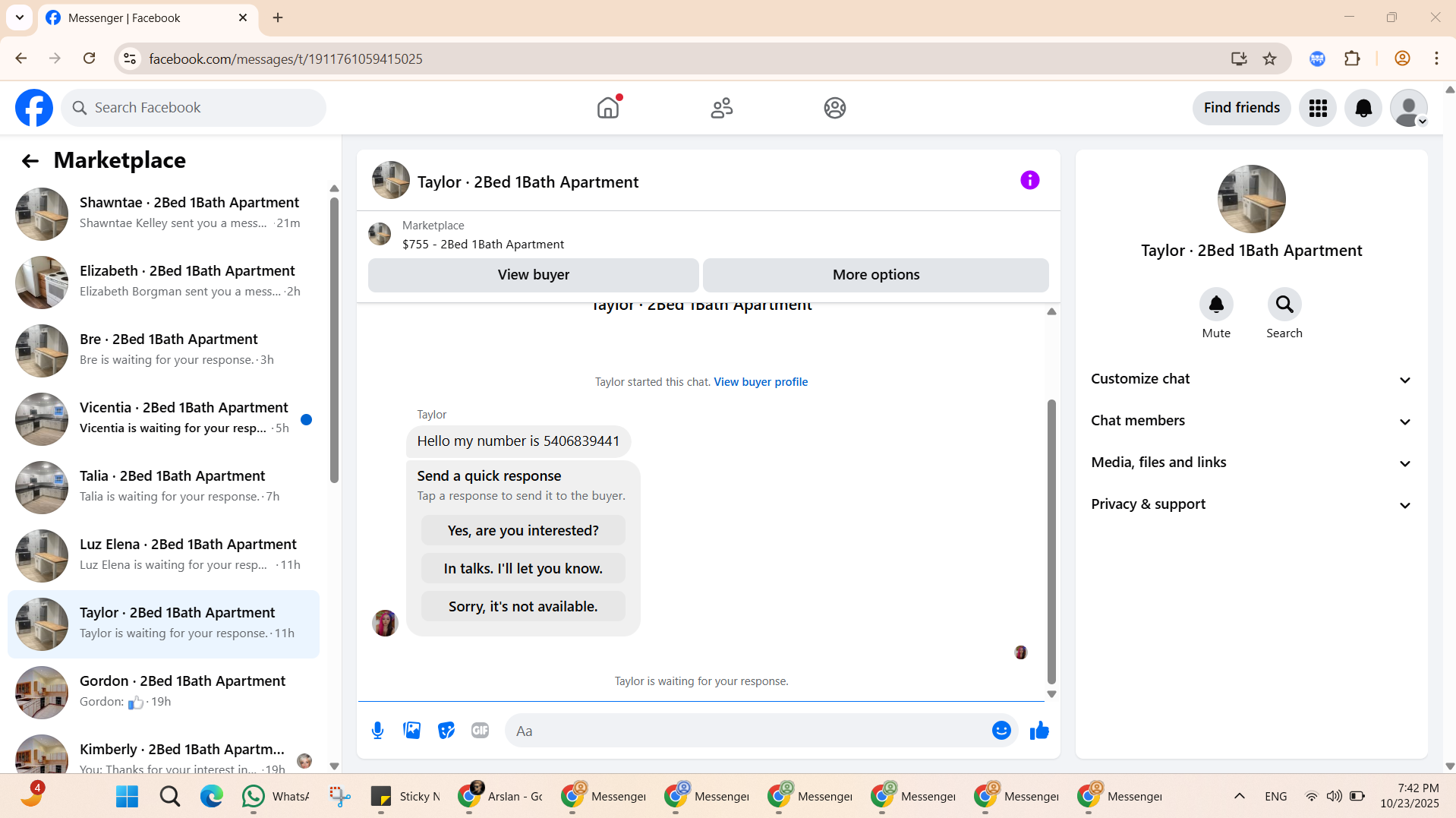The image size is (1456, 818).
Task: Expand Privacy & support section
Action: coord(1251,504)
